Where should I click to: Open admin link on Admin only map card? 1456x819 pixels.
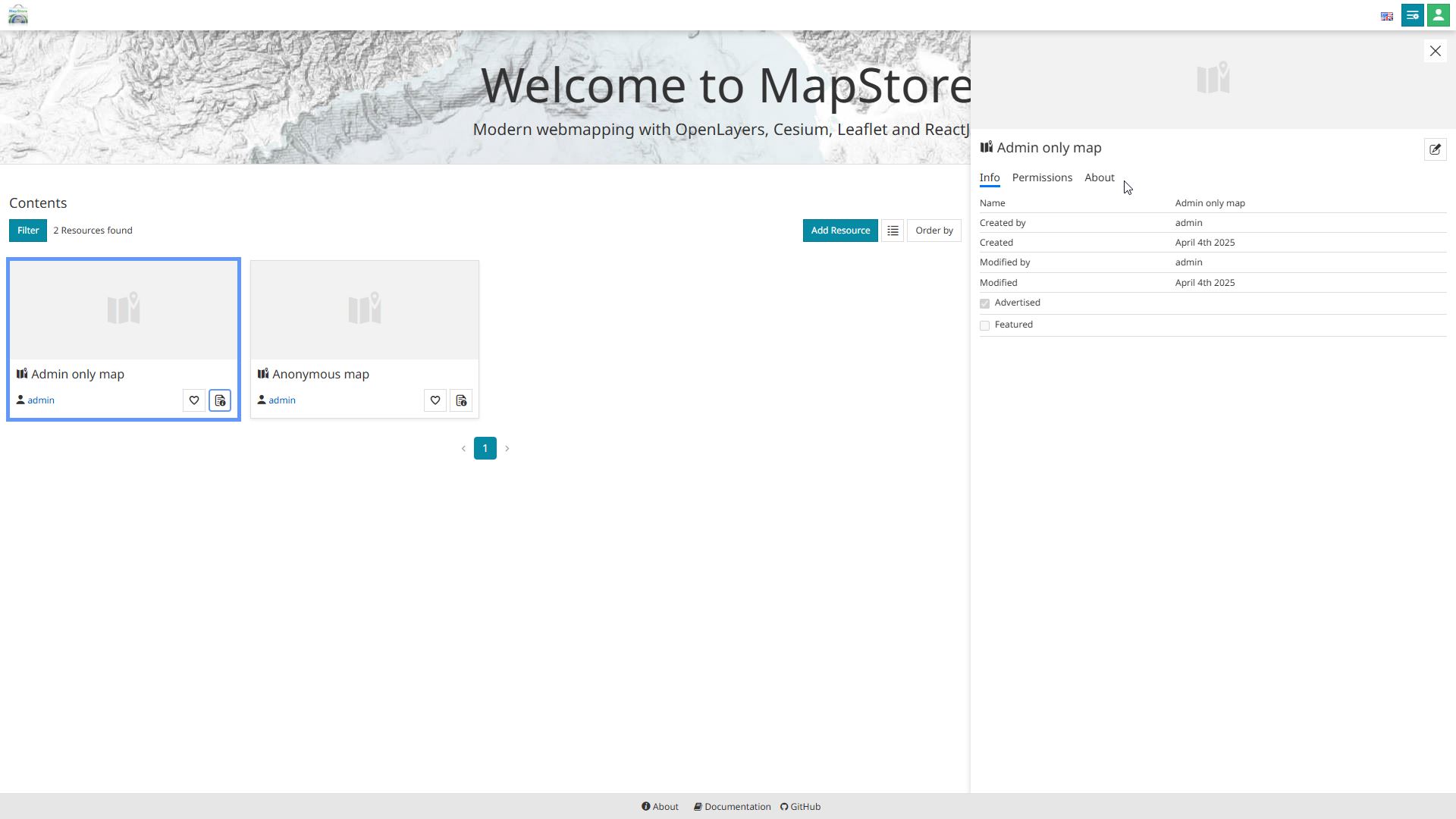(x=41, y=400)
